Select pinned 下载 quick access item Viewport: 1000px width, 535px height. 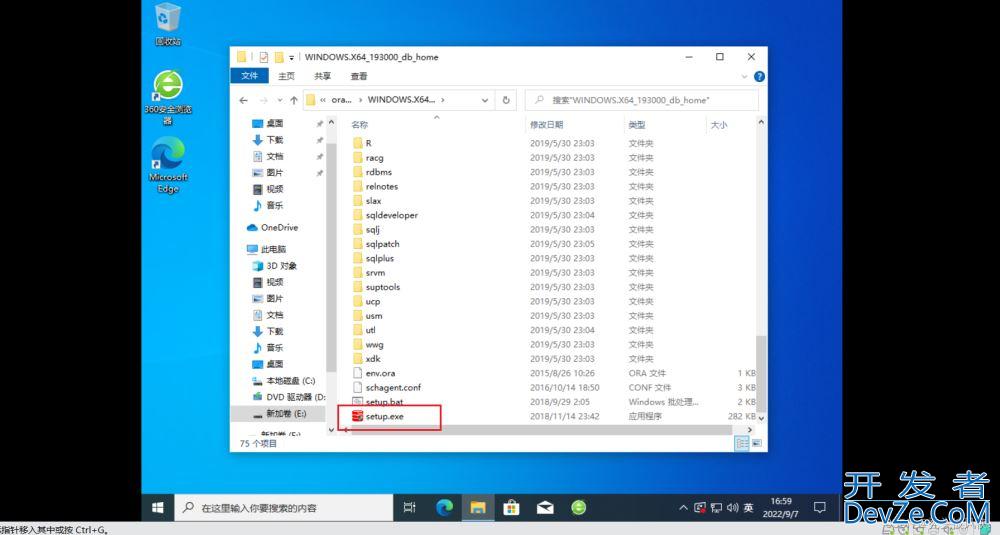pos(268,140)
